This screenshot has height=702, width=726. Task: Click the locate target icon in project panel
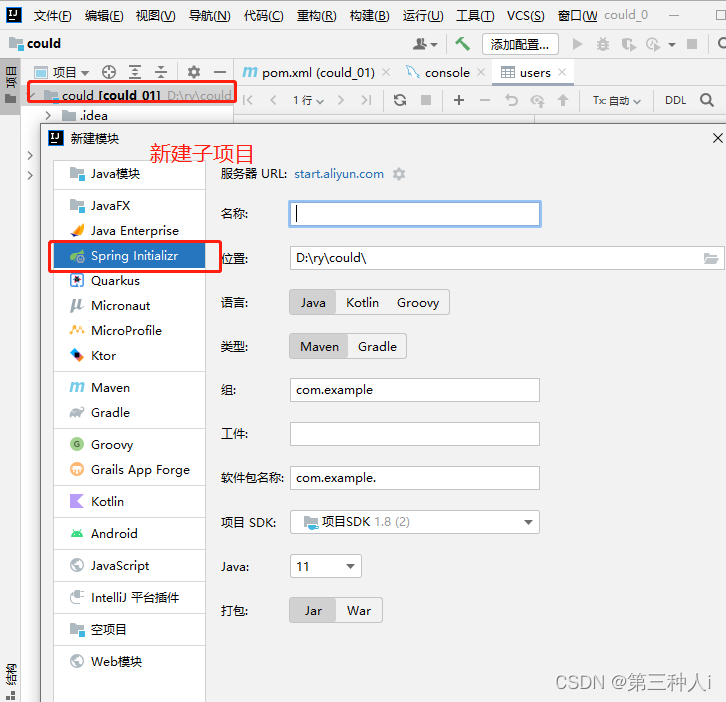tap(109, 72)
